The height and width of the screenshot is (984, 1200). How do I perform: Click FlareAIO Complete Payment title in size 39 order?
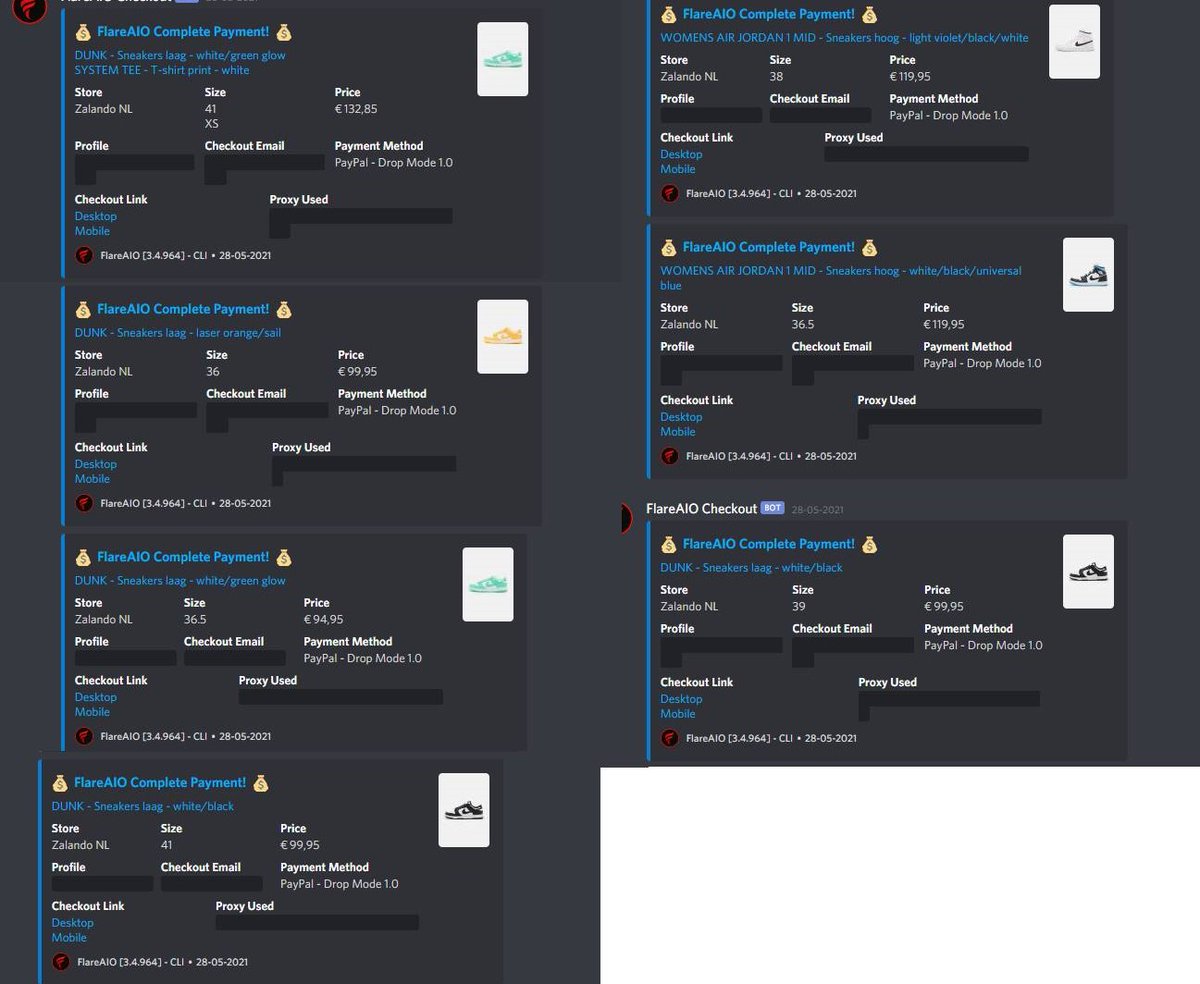coord(769,544)
